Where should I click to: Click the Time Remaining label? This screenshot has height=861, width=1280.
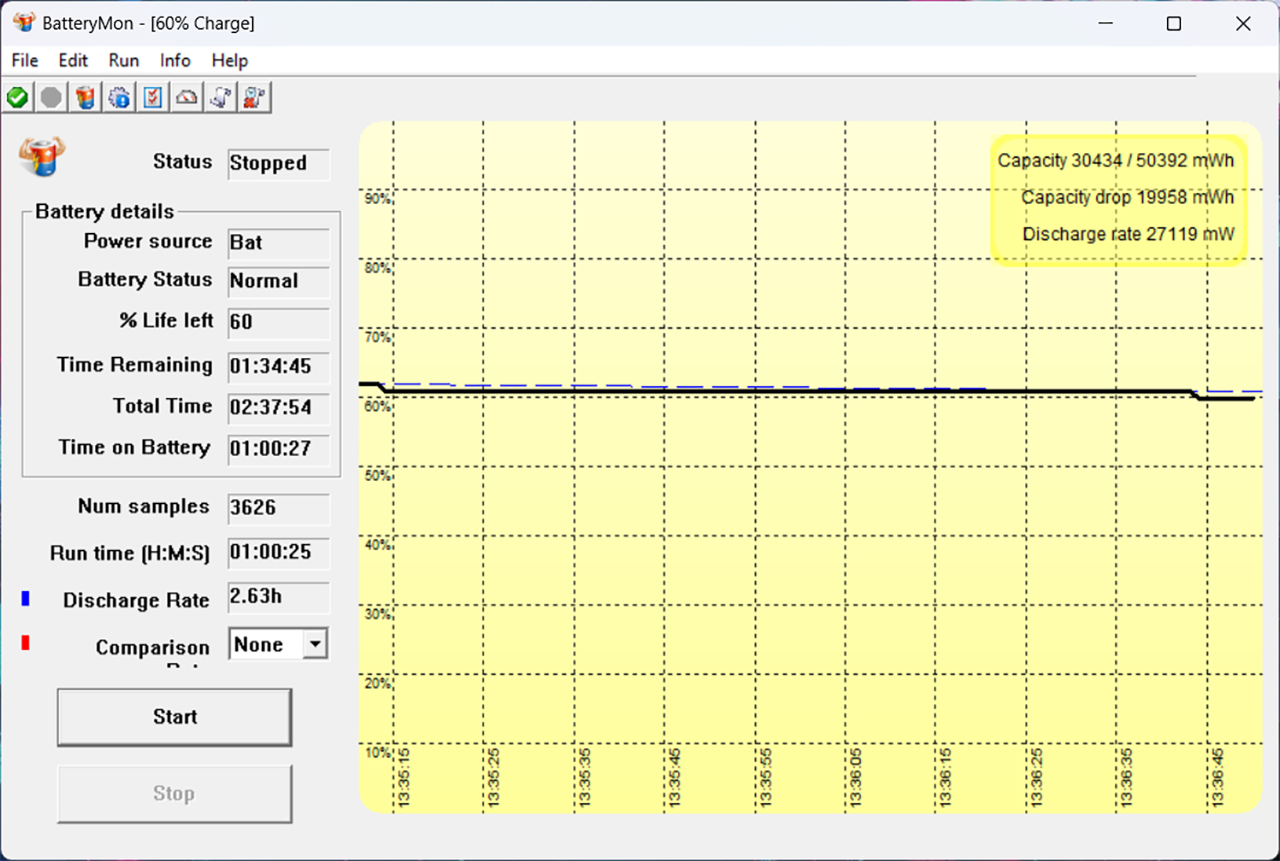click(x=135, y=365)
